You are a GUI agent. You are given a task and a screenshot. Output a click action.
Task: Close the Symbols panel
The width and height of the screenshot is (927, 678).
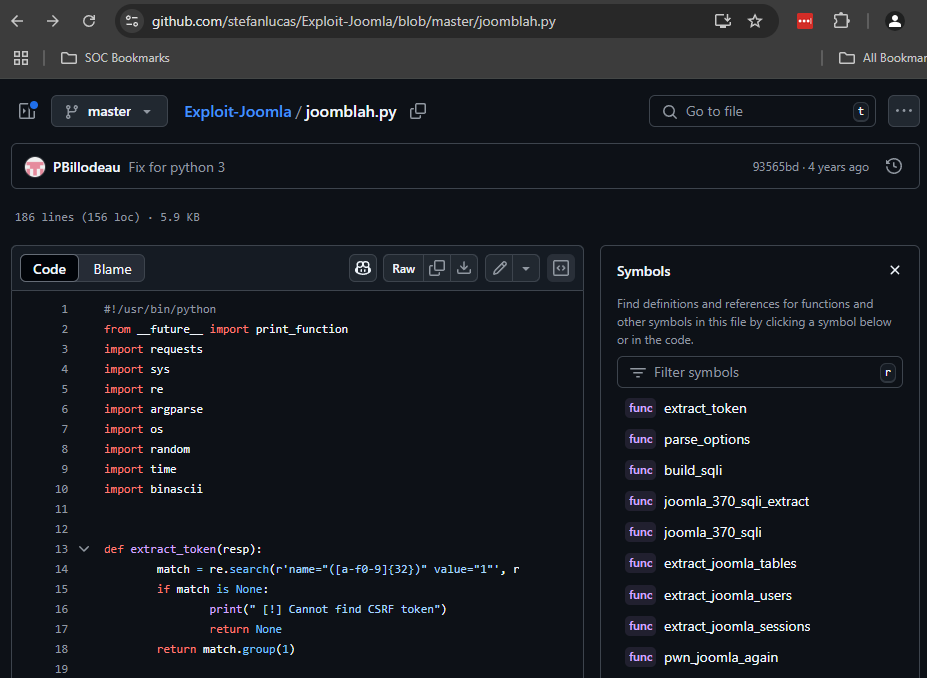[x=895, y=270]
